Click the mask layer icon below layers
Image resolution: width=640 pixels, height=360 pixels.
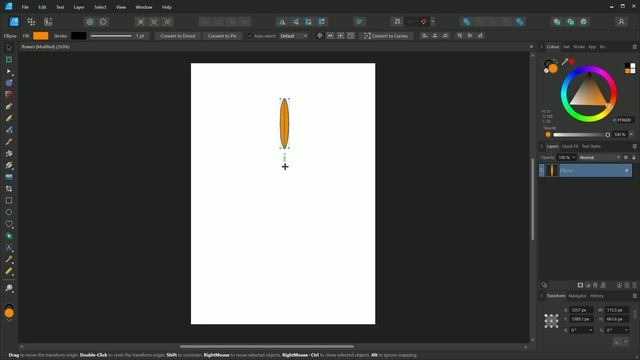580,285
